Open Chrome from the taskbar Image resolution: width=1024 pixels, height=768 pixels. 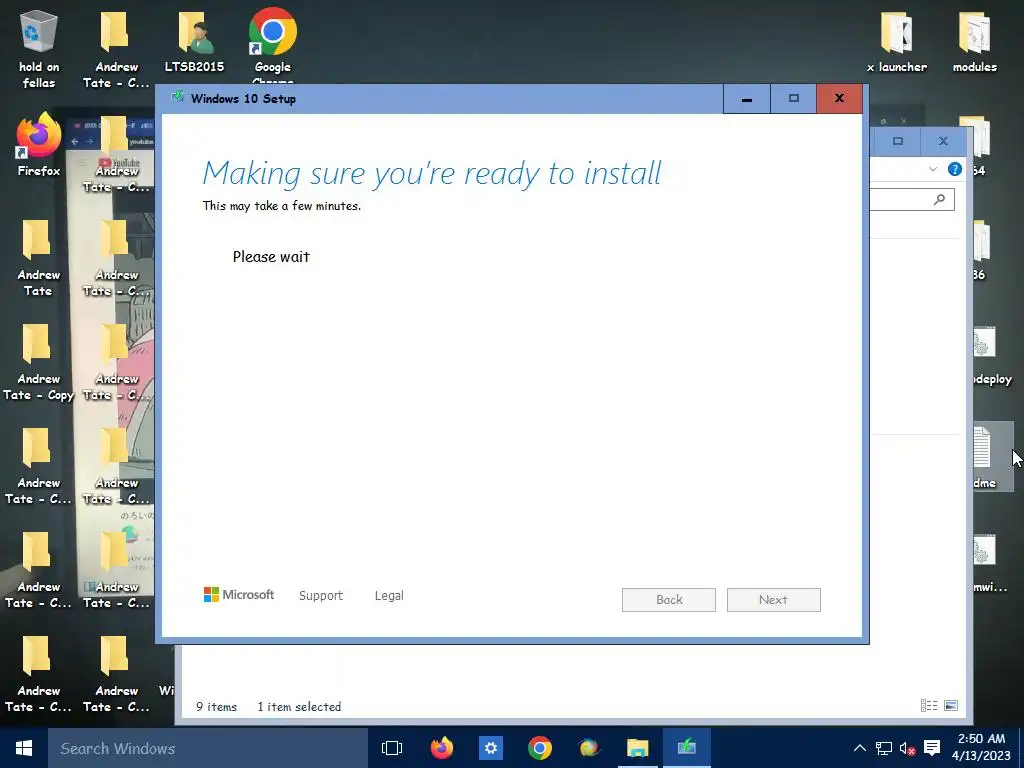point(539,748)
